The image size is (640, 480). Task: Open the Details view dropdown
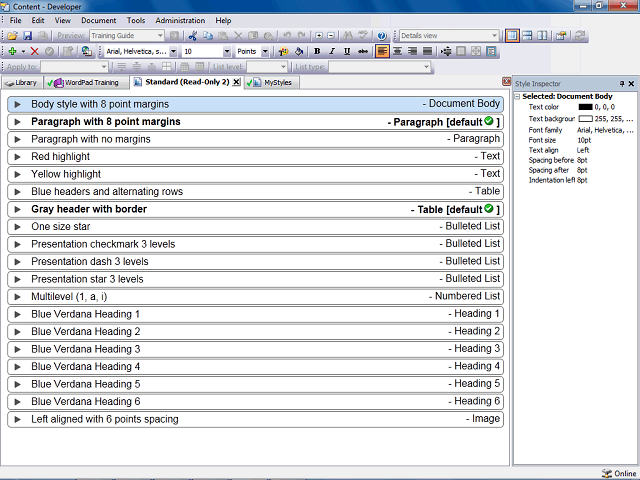coord(494,36)
